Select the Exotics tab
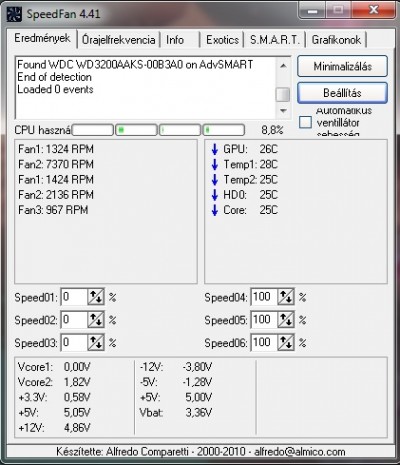 point(222,40)
